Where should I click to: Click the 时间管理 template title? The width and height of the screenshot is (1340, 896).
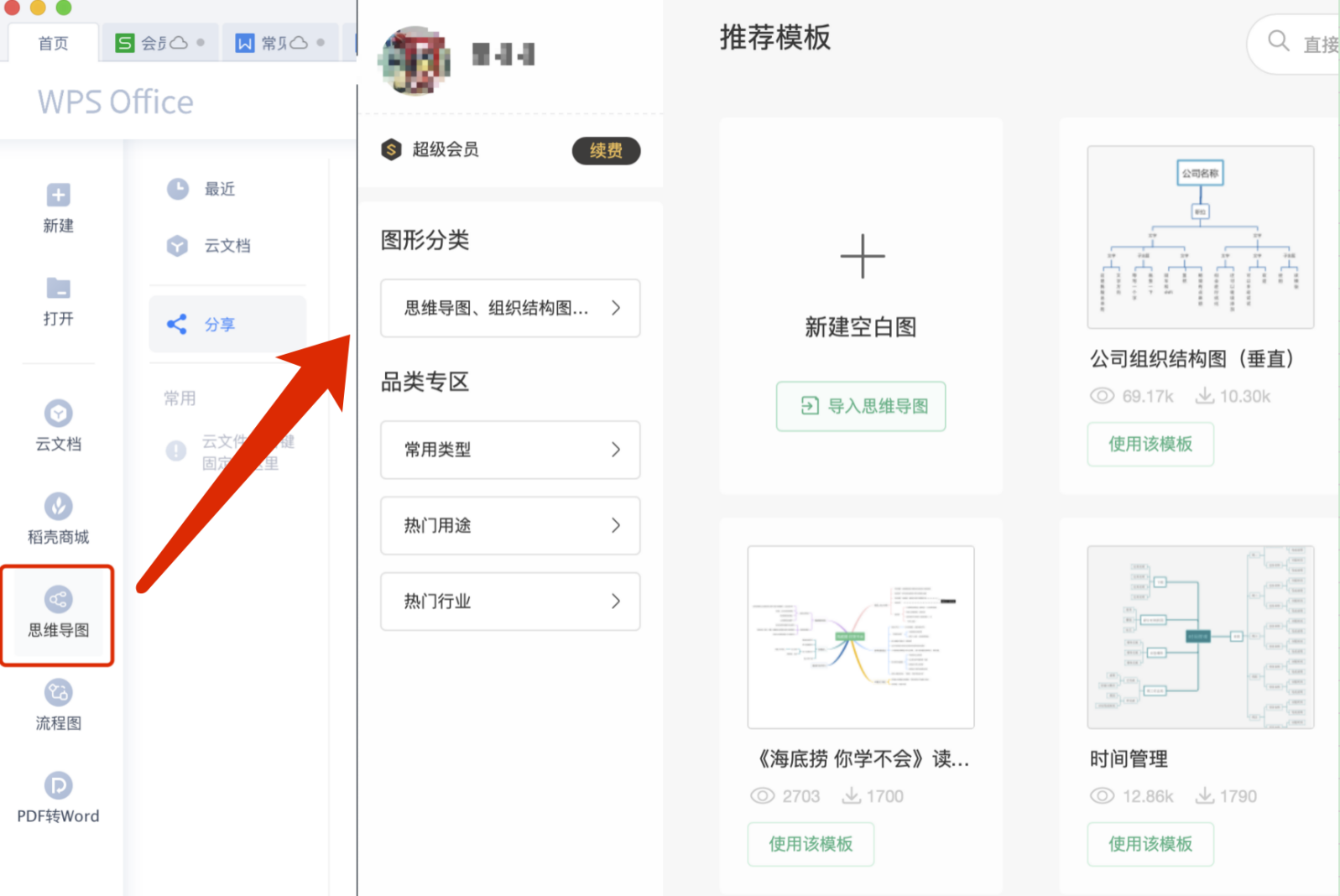point(1129,759)
